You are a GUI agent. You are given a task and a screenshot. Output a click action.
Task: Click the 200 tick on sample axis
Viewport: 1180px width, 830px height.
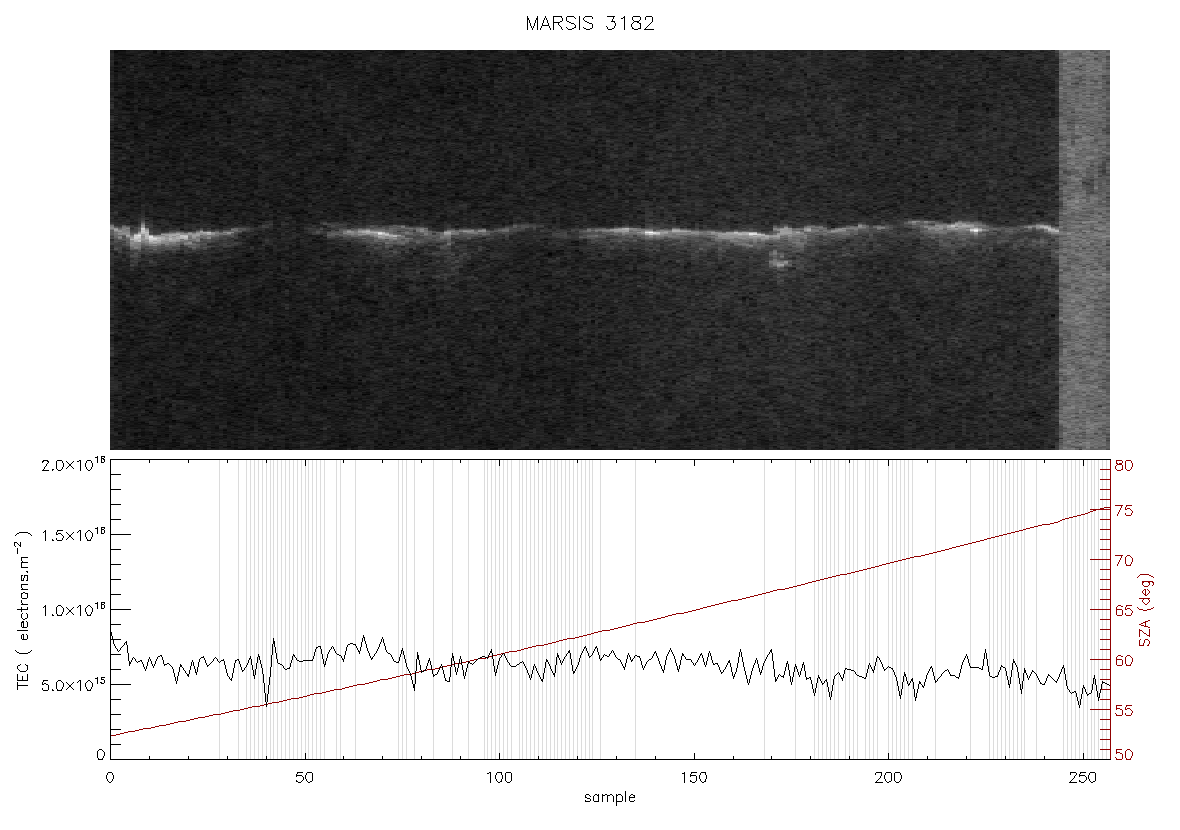point(888,778)
